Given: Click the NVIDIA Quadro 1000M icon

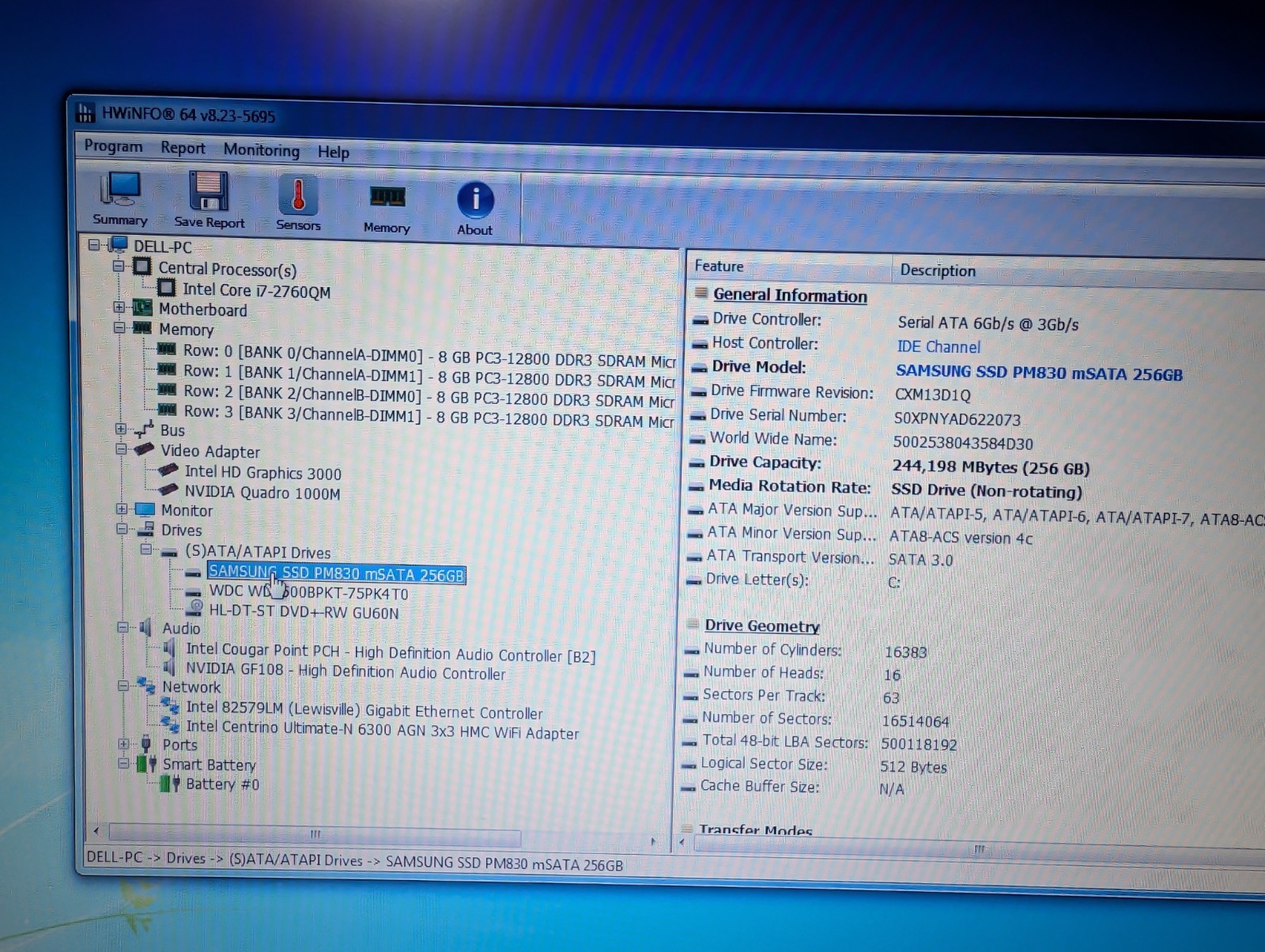Looking at the screenshot, I should 168,489.
